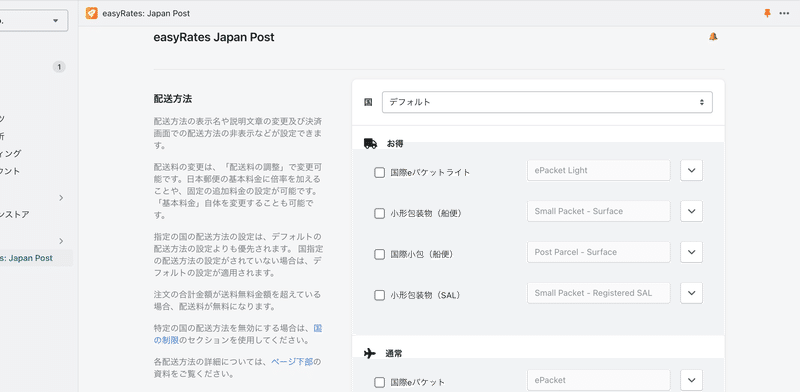The image size is (800, 392).
Task: Open the three-dots more menu
Action: pyautogui.click(x=784, y=13)
